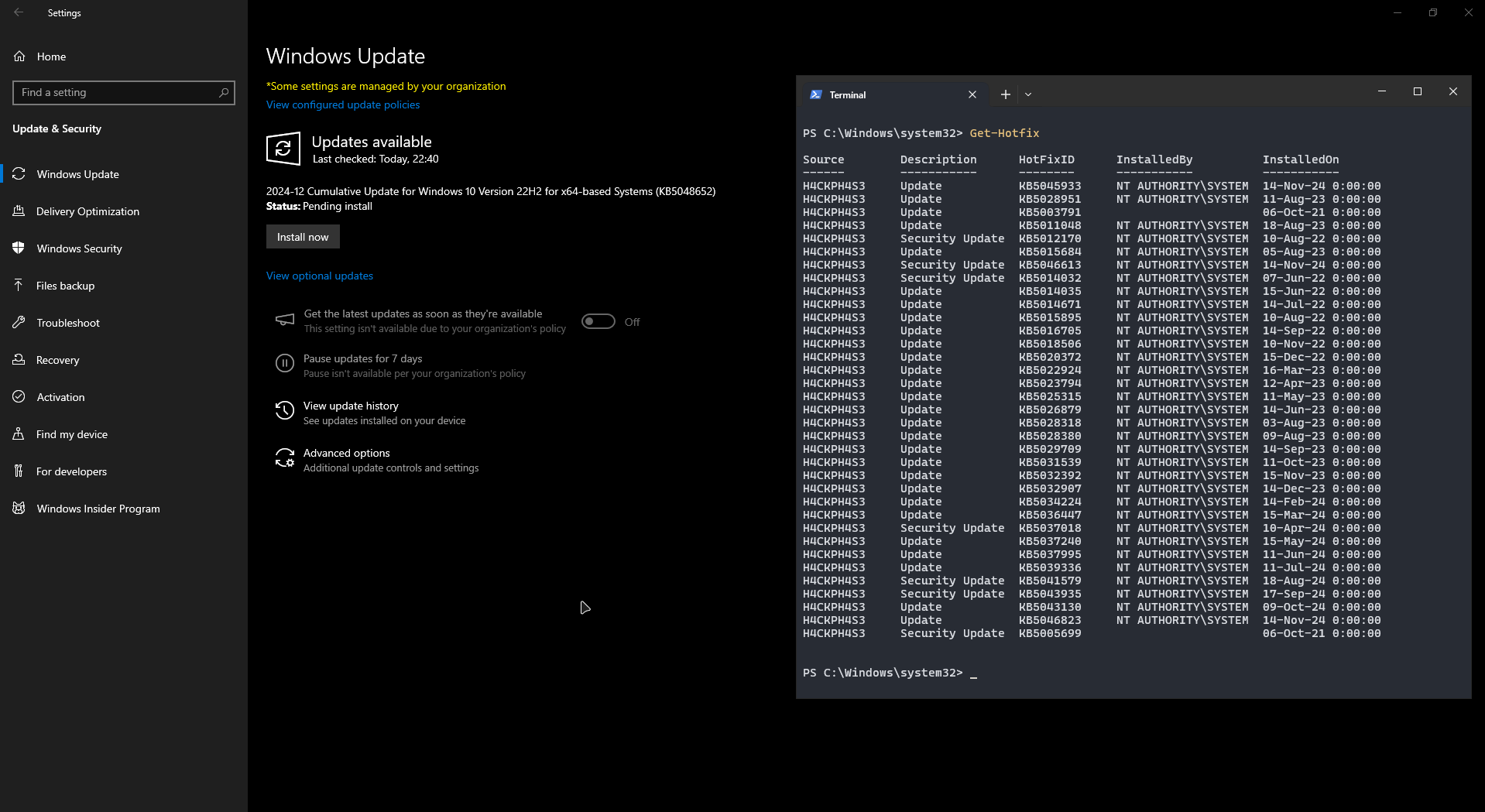The height and width of the screenshot is (812, 1485).
Task: Click the Update & Security heading
Action: [x=57, y=128]
